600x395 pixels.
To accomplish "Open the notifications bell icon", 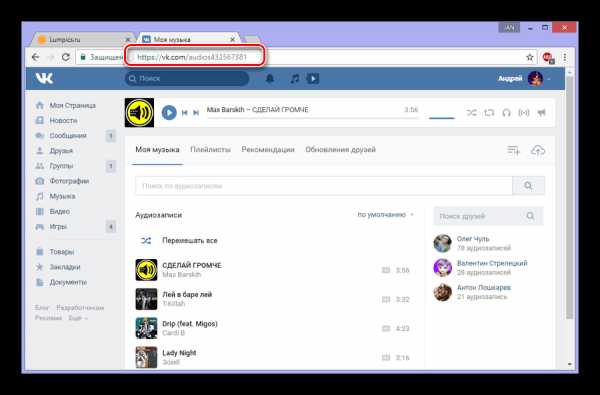I will pos(270,78).
